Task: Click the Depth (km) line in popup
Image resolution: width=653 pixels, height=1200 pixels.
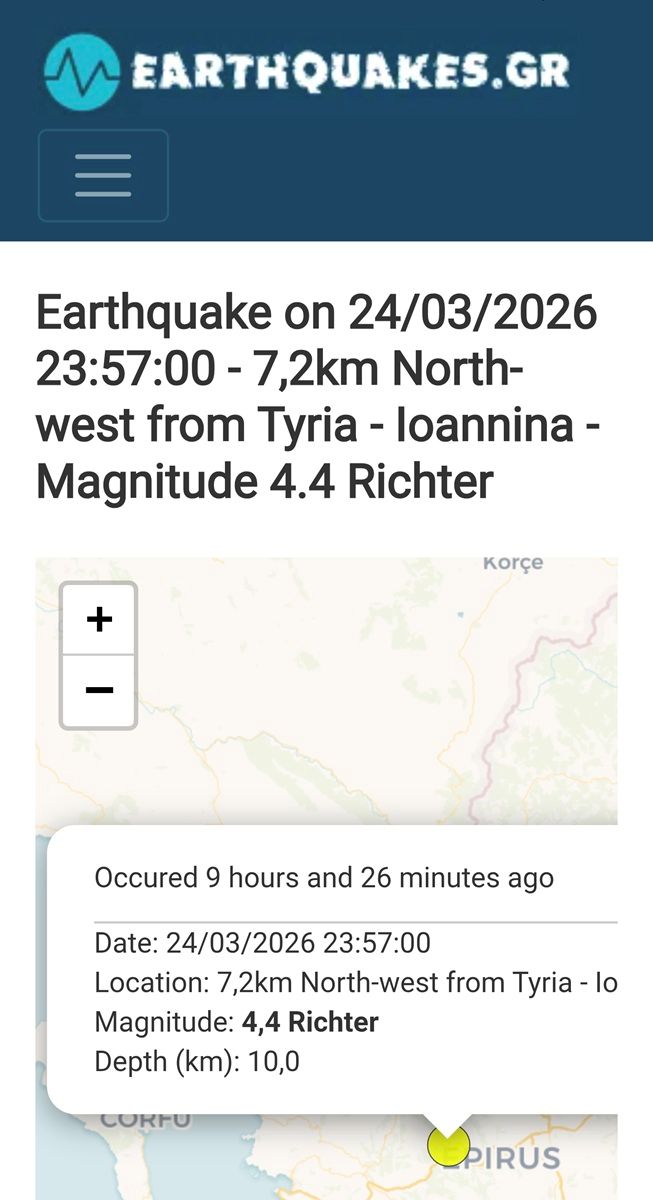Action: 197,1061
